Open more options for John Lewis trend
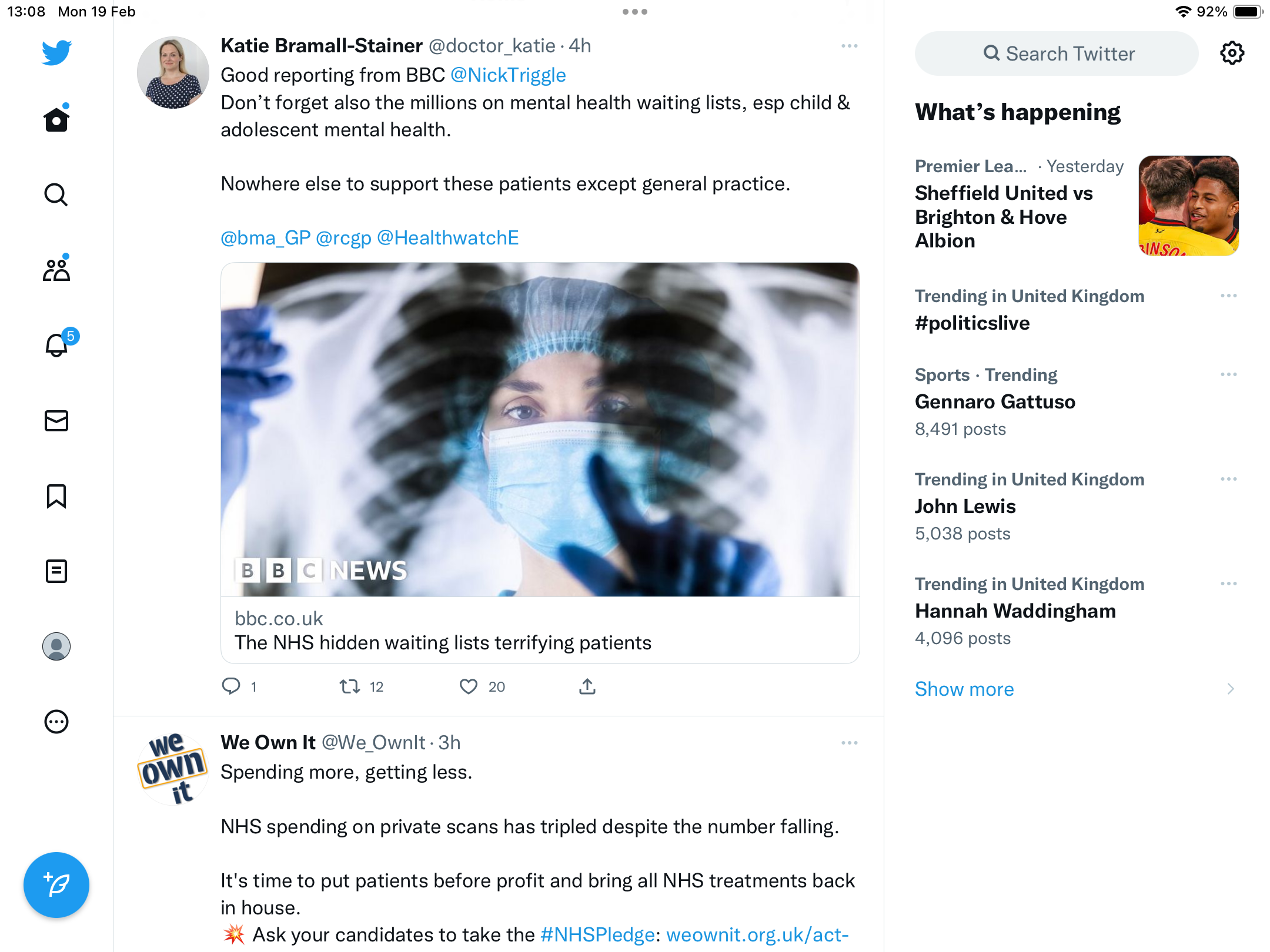Image resolution: width=1270 pixels, height=952 pixels. click(1229, 479)
